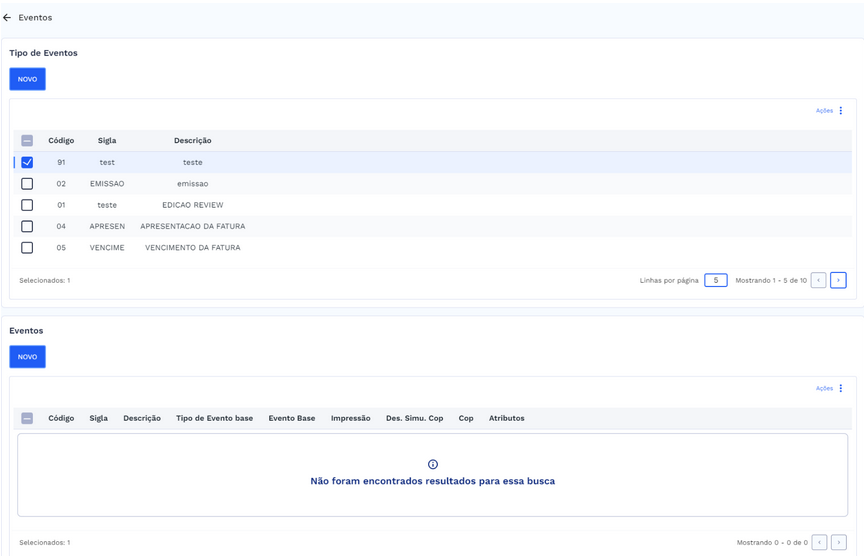Screen dimensions: 864x556
Task: Uncheck the checkbox for row code 91
Action: point(27,162)
